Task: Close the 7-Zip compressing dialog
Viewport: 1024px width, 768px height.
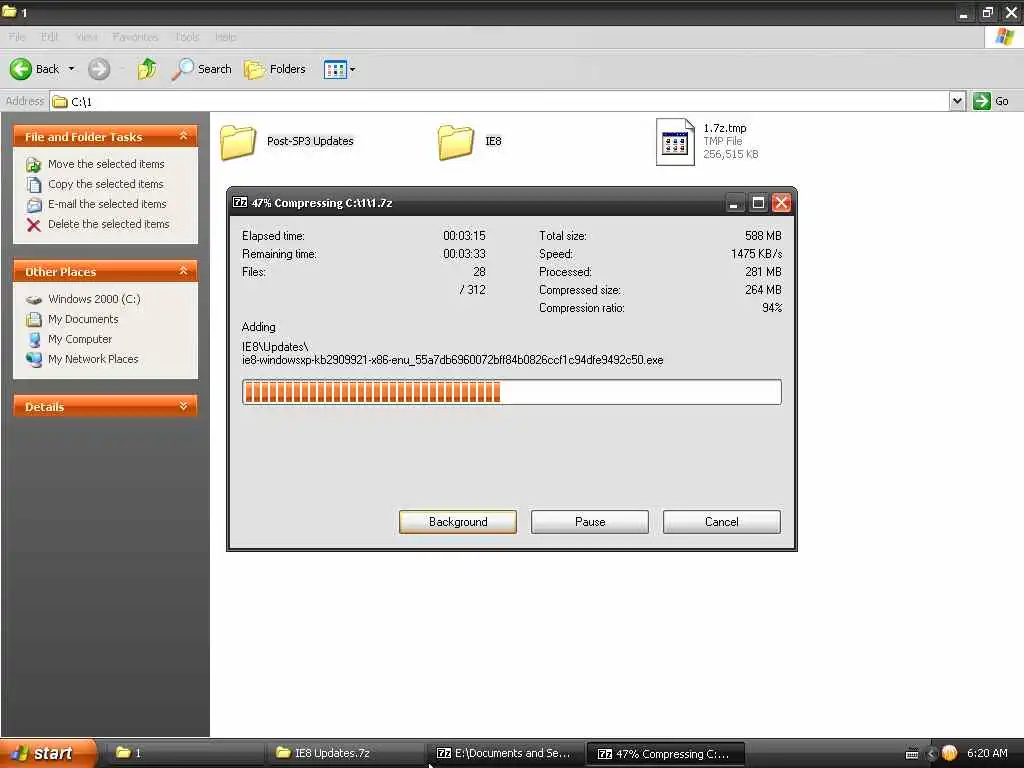Action: coord(782,203)
